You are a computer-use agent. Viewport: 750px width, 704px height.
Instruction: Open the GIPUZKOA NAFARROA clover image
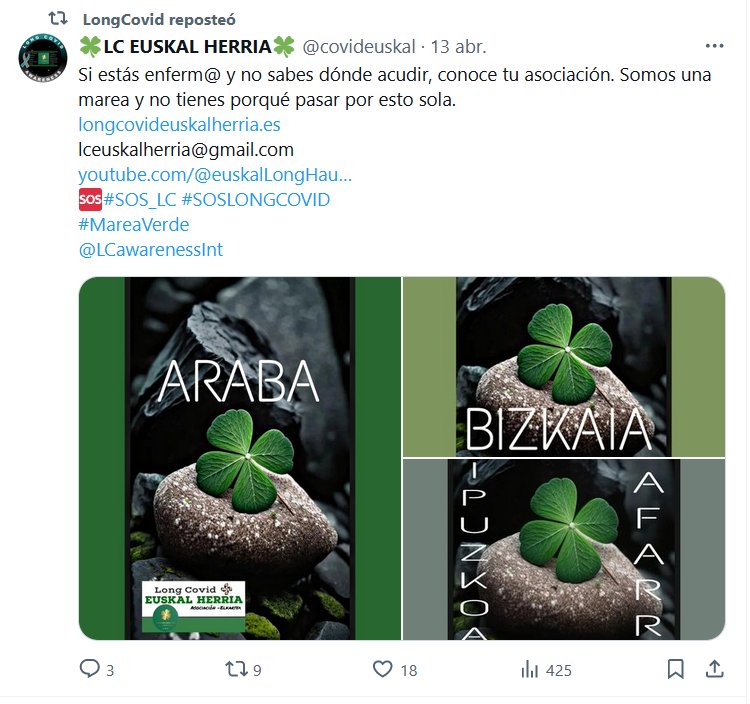(x=564, y=550)
